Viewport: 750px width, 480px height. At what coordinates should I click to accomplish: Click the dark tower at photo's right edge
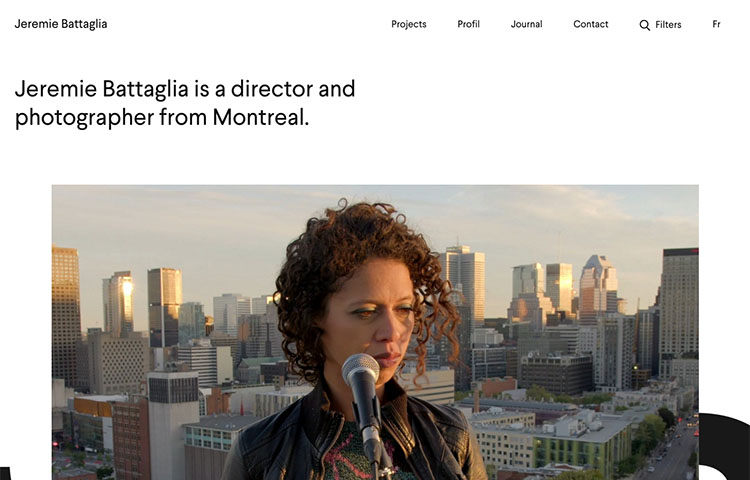(x=679, y=311)
